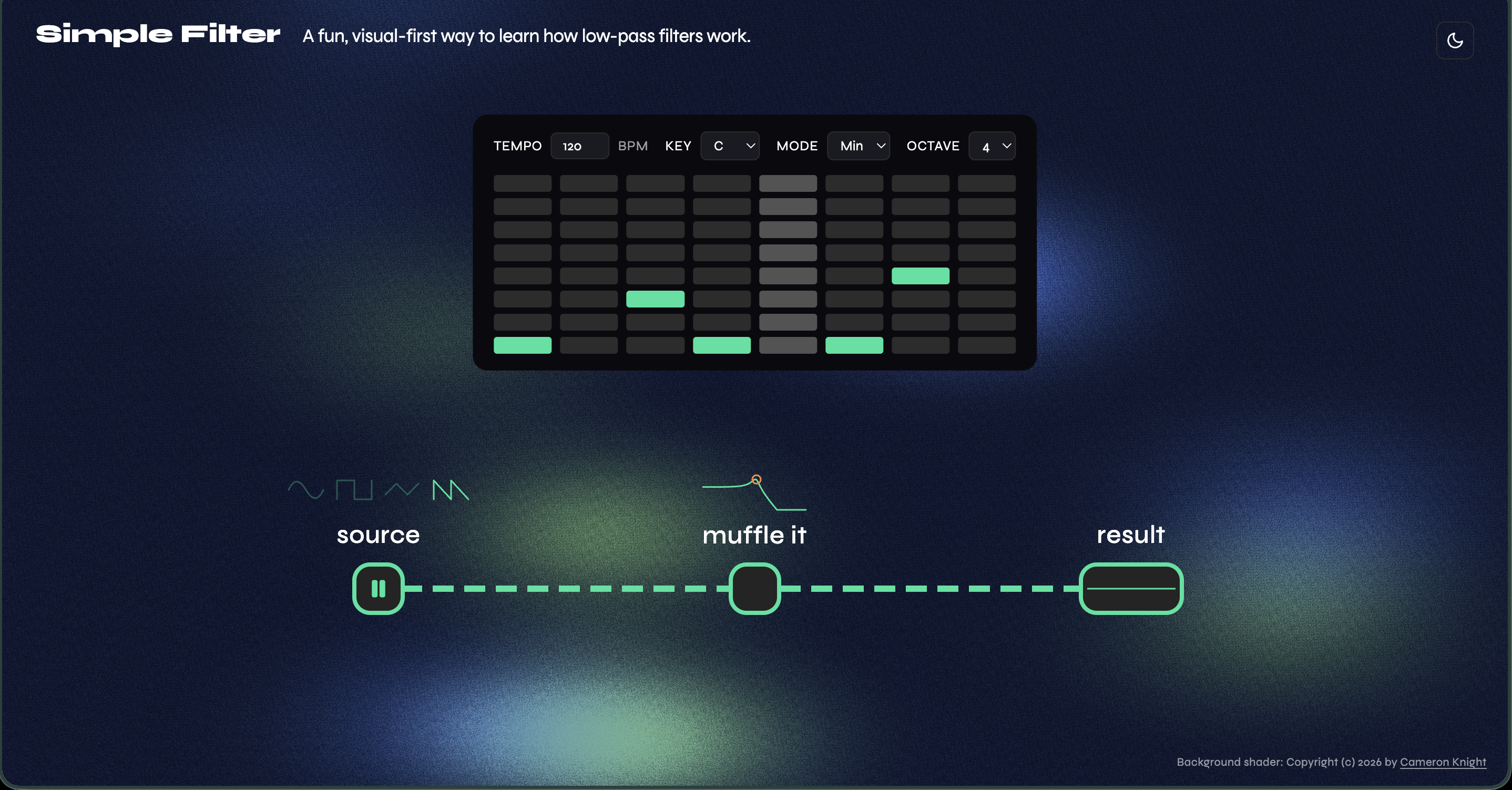Open the OCTAVE dropdown showing 4
This screenshot has width=1512, height=790.
point(992,146)
